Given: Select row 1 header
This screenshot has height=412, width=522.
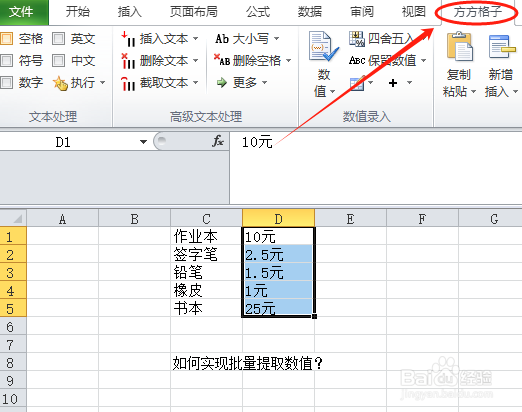Looking at the screenshot, I should [x=13, y=237].
